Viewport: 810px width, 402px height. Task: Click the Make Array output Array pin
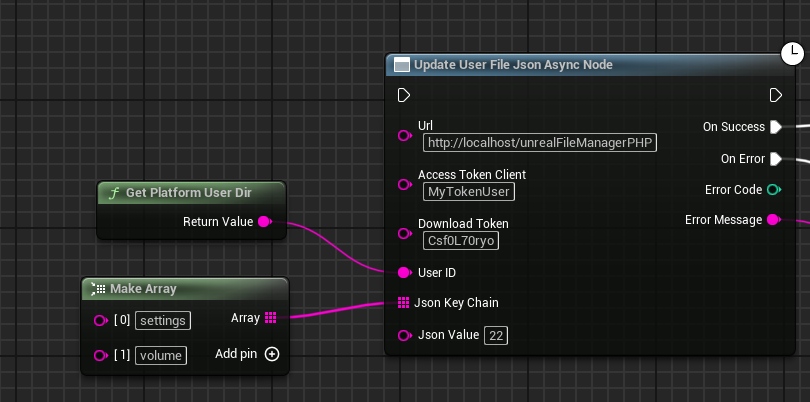tap(270, 318)
